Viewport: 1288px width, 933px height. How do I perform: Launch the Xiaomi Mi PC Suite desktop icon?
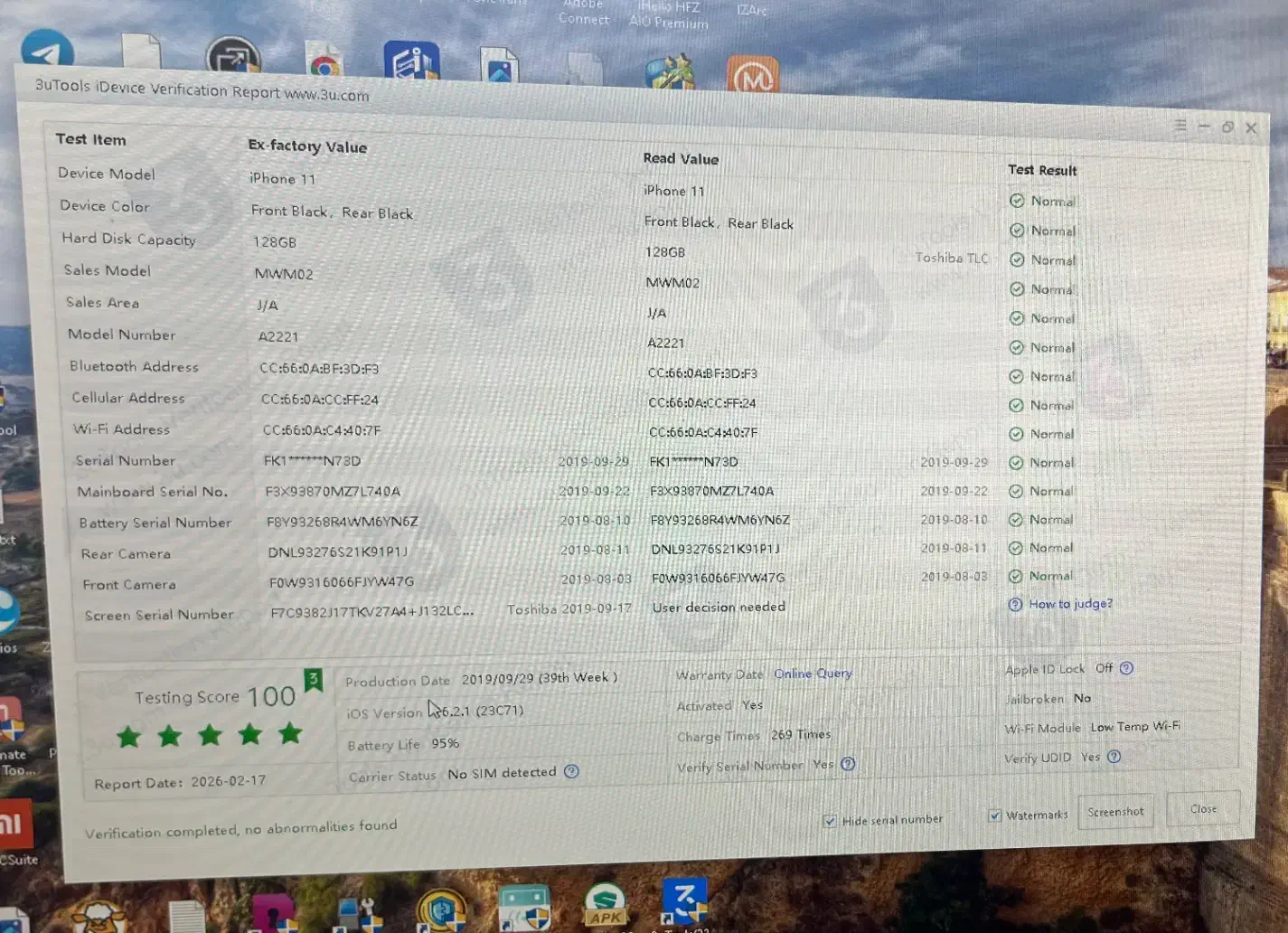[x=16, y=825]
